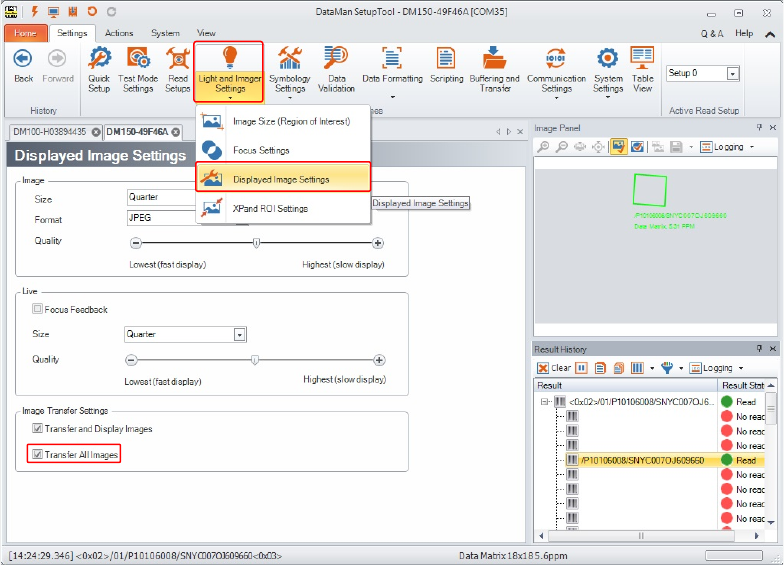784x565 pixels.
Task: Open Communication Settings
Action: (556, 72)
